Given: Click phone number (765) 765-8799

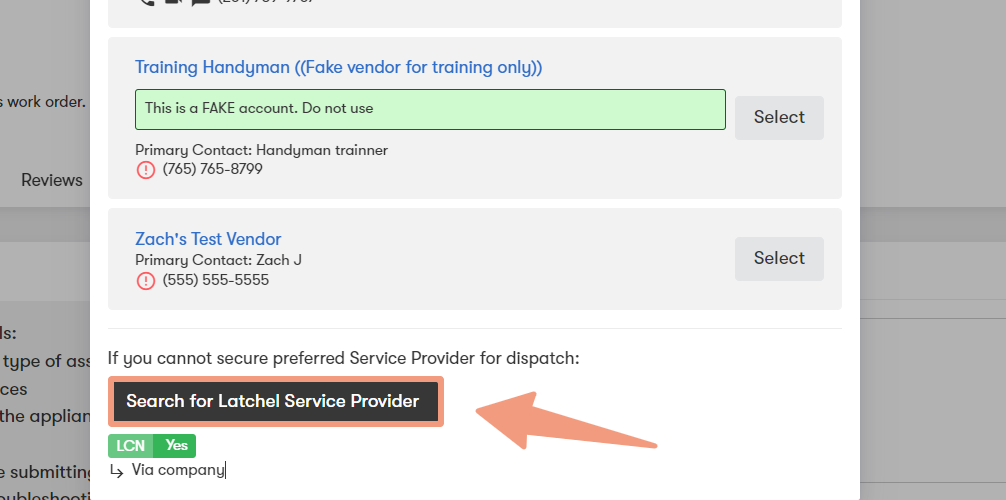Looking at the screenshot, I should pos(212,169).
